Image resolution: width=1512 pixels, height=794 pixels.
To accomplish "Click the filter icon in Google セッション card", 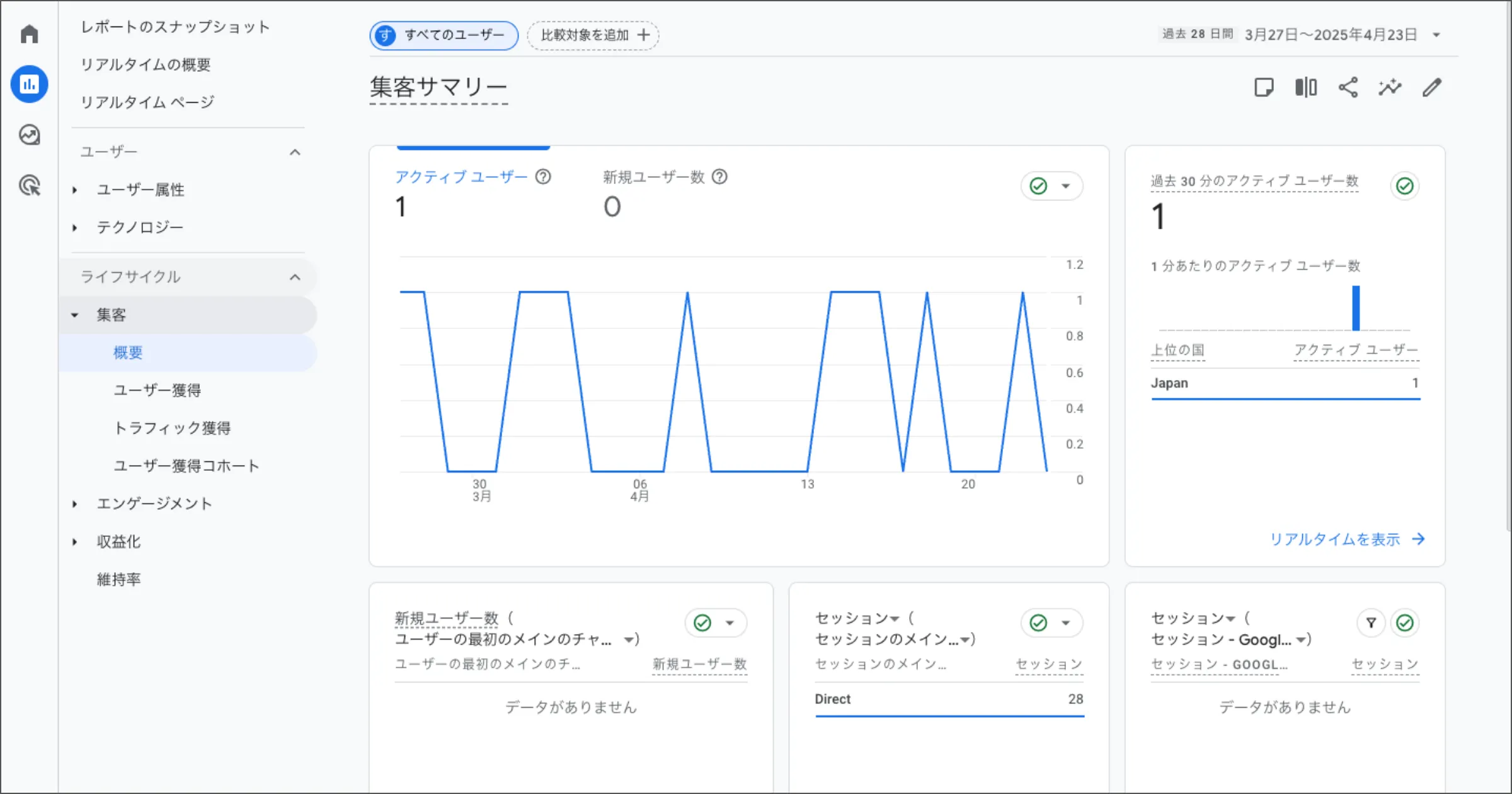I will (1371, 623).
